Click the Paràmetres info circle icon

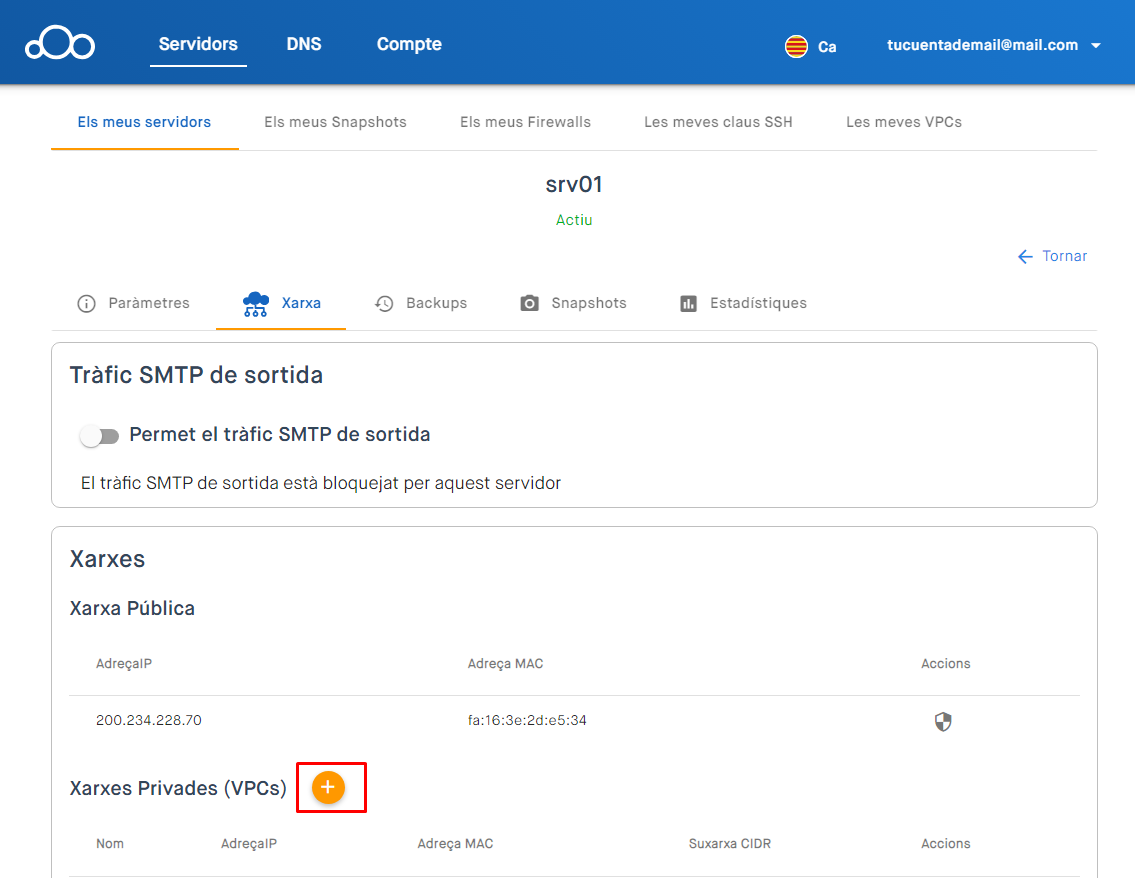point(87,304)
